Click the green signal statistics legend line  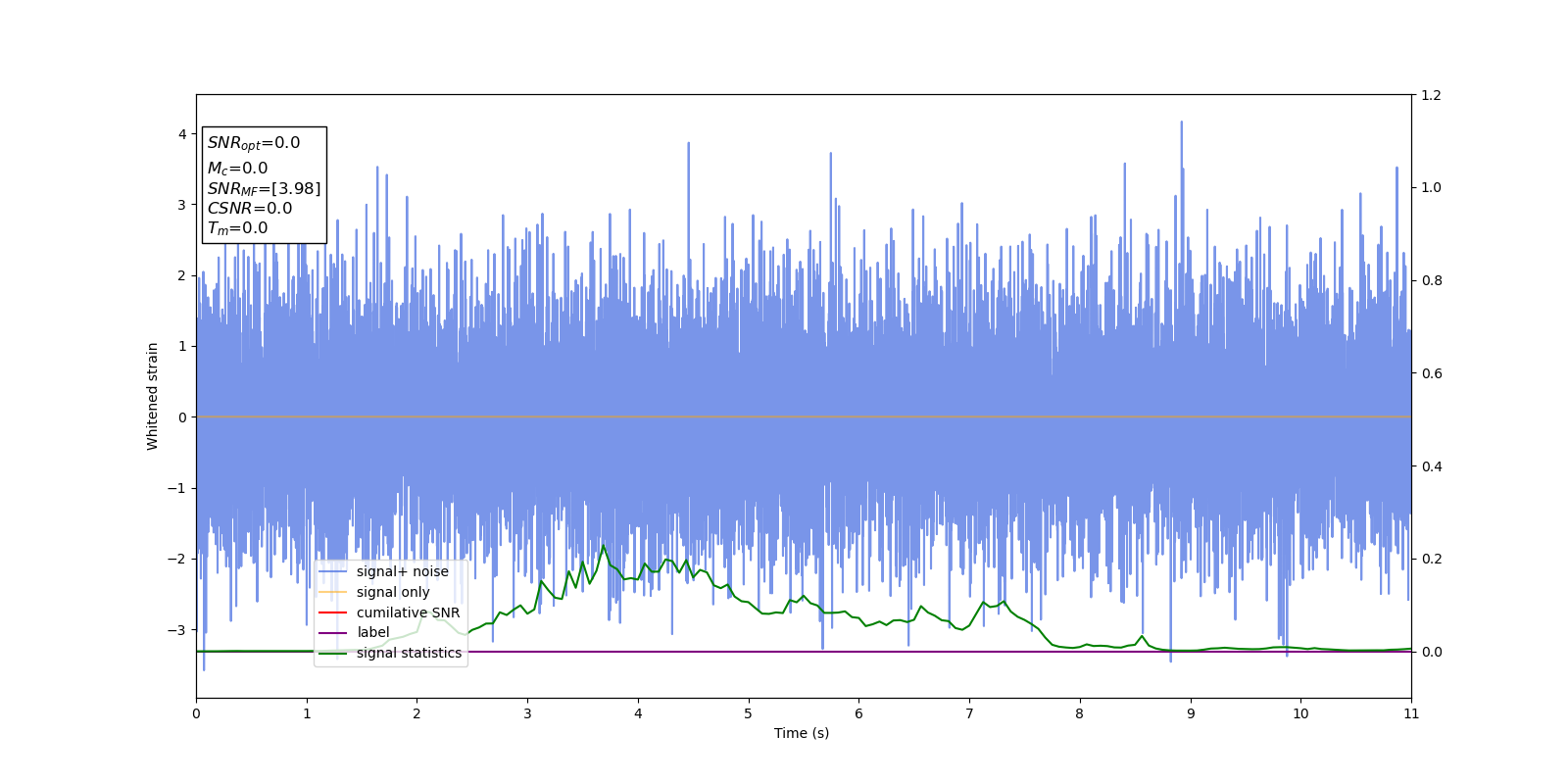333,654
